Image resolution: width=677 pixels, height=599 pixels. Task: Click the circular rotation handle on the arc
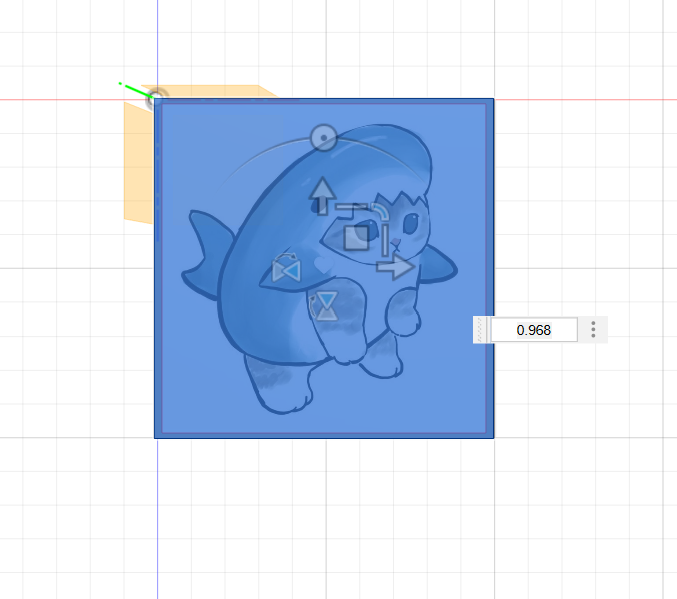tap(323, 138)
